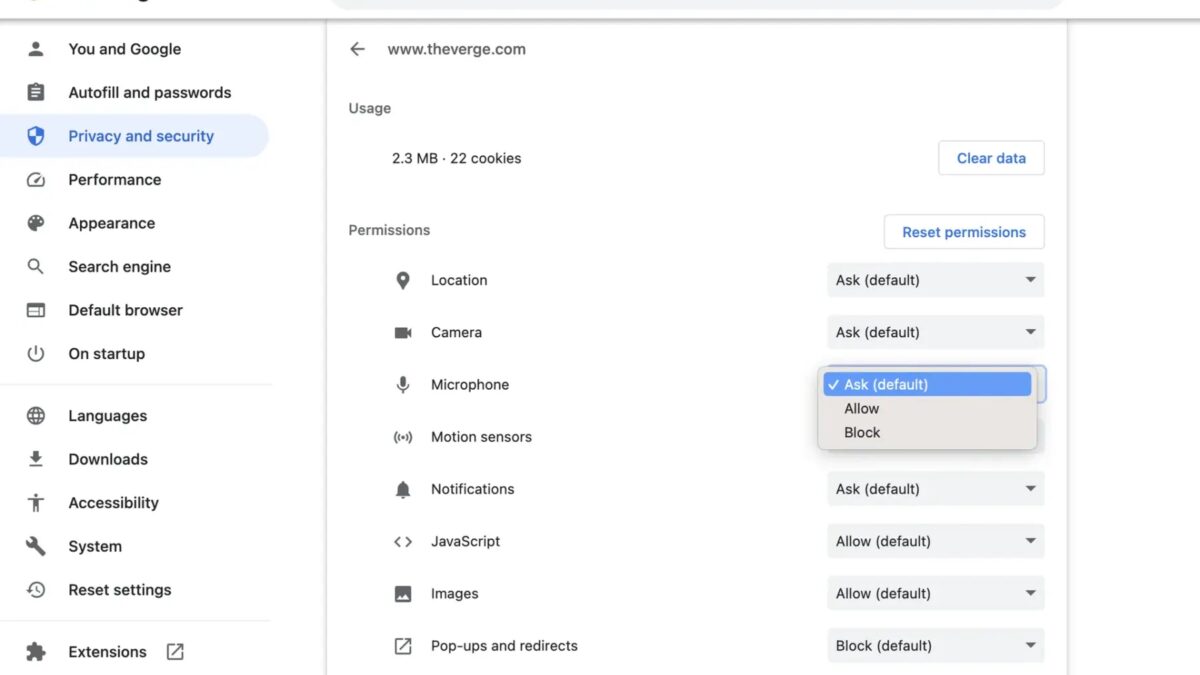Go to the Downloads settings section
This screenshot has width=1200, height=675.
point(108,459)
